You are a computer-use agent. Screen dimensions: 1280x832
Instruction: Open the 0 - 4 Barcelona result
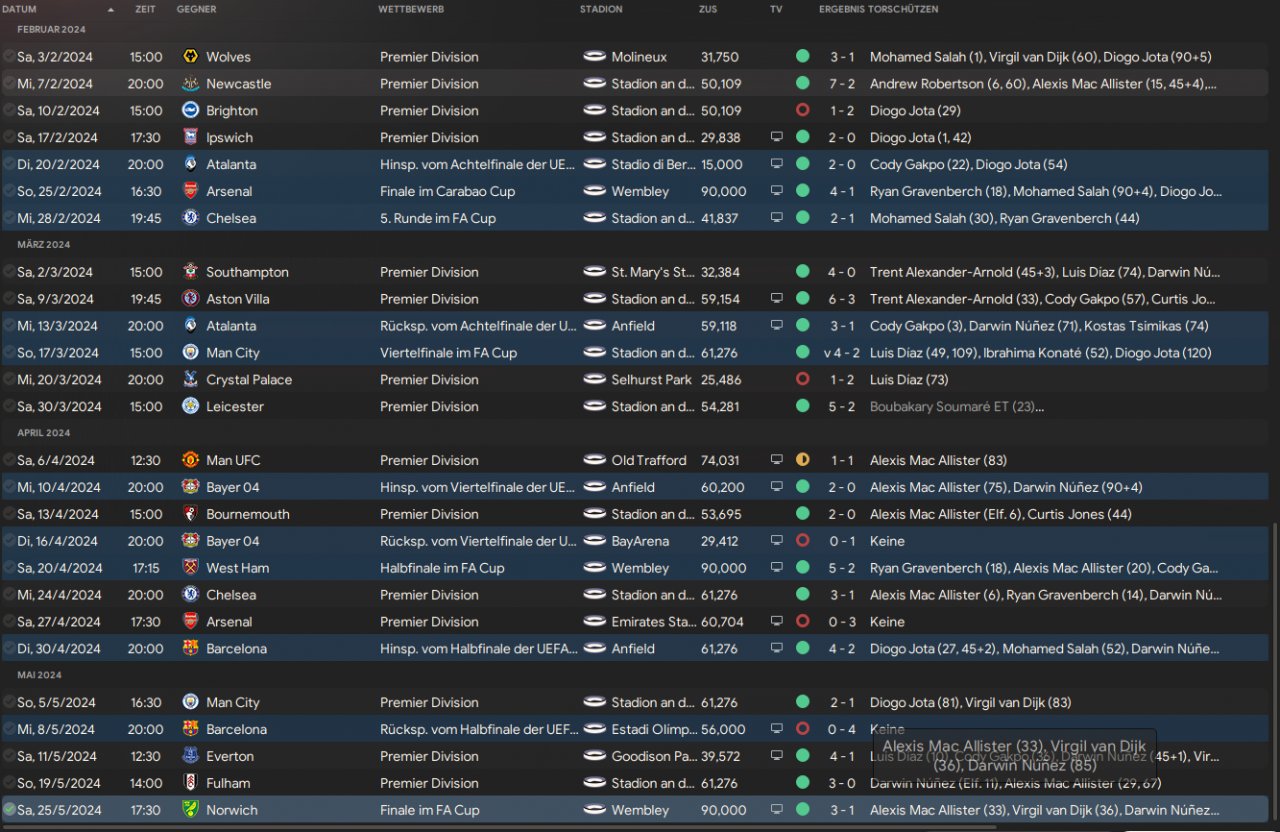tap(841, 730)
